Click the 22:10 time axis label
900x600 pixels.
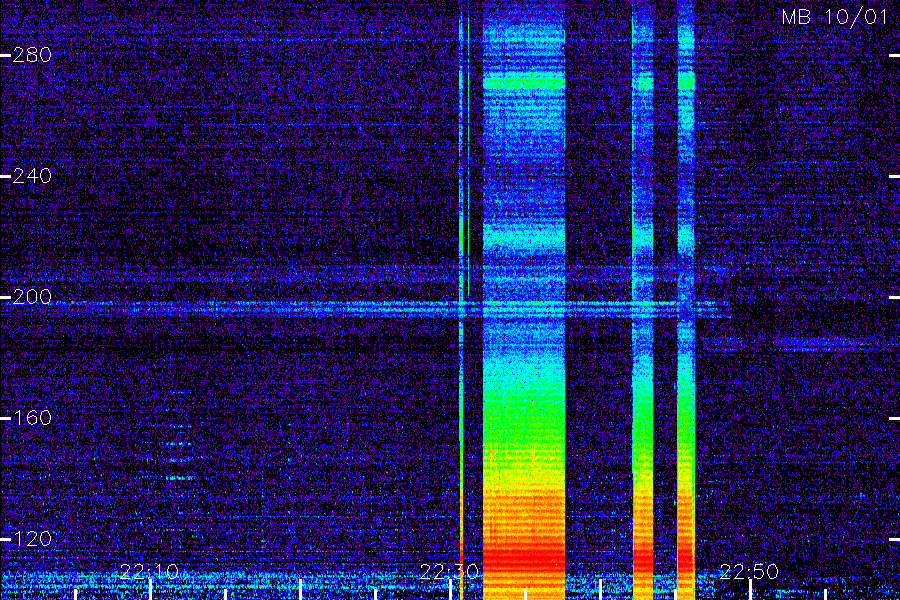(x=149, y=571)
